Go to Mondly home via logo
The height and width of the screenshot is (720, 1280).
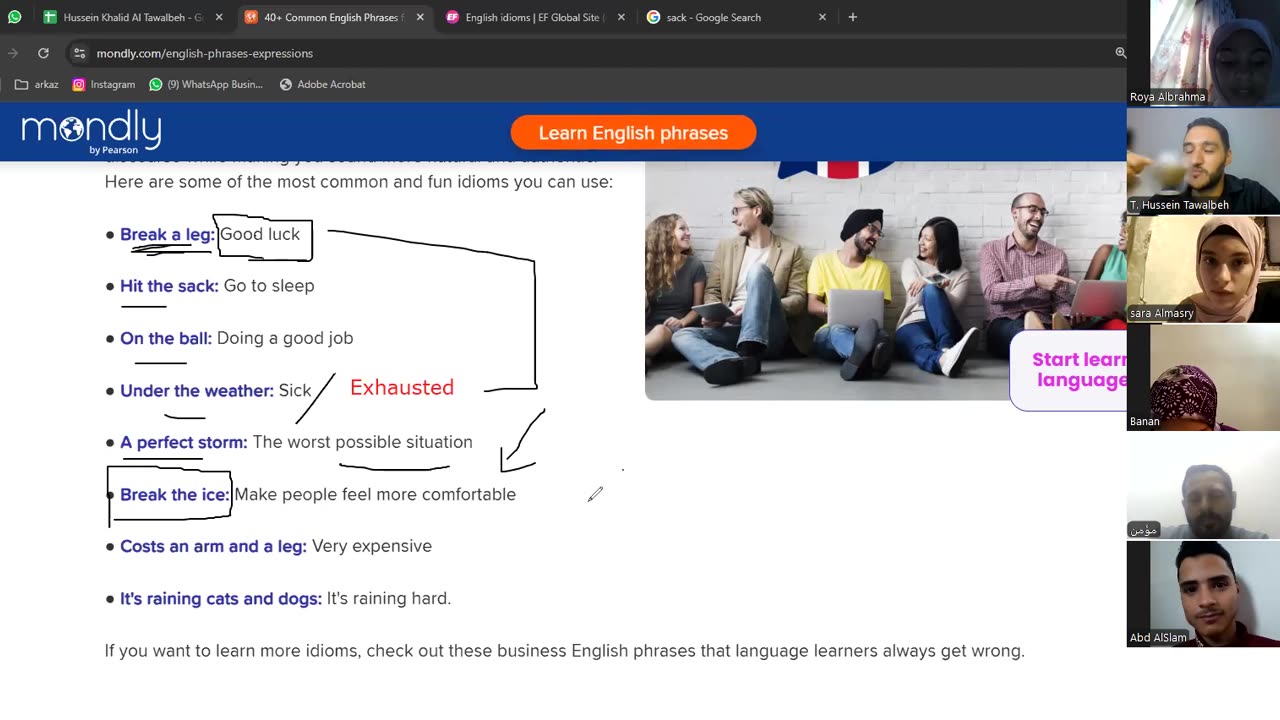[x=91, y=132]
